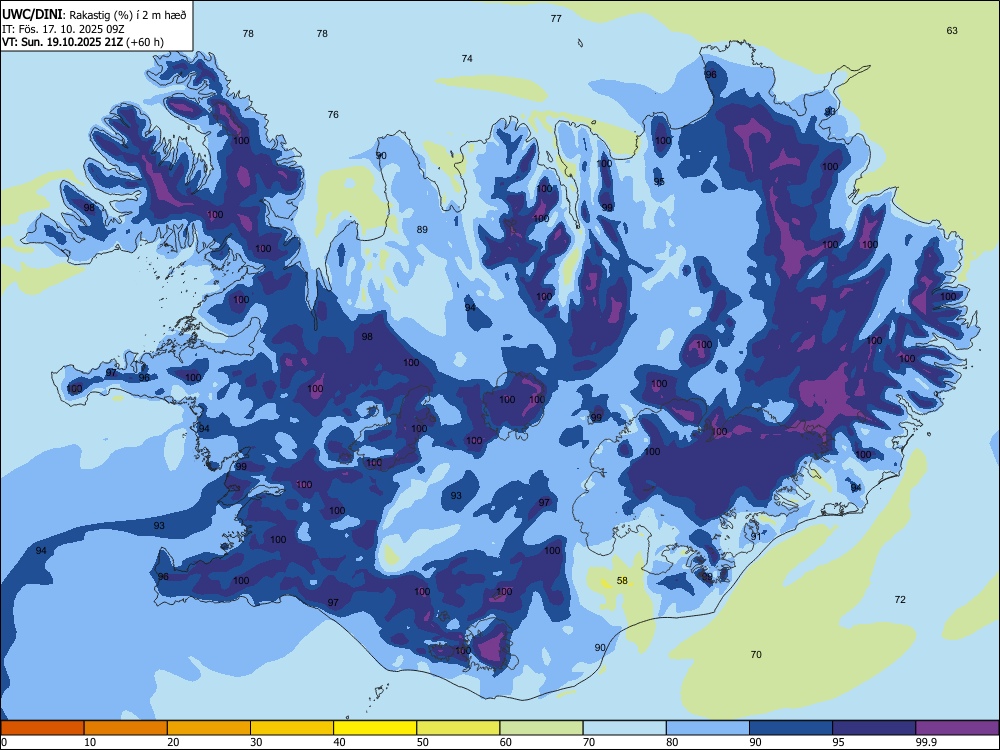Click the map value 76
The height and width of the screenshot is (750, 1000).
[333, 115]
